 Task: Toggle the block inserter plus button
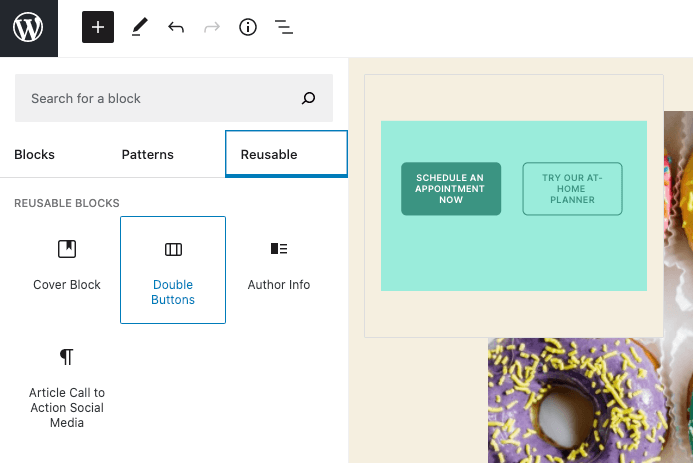pos(98,28)
